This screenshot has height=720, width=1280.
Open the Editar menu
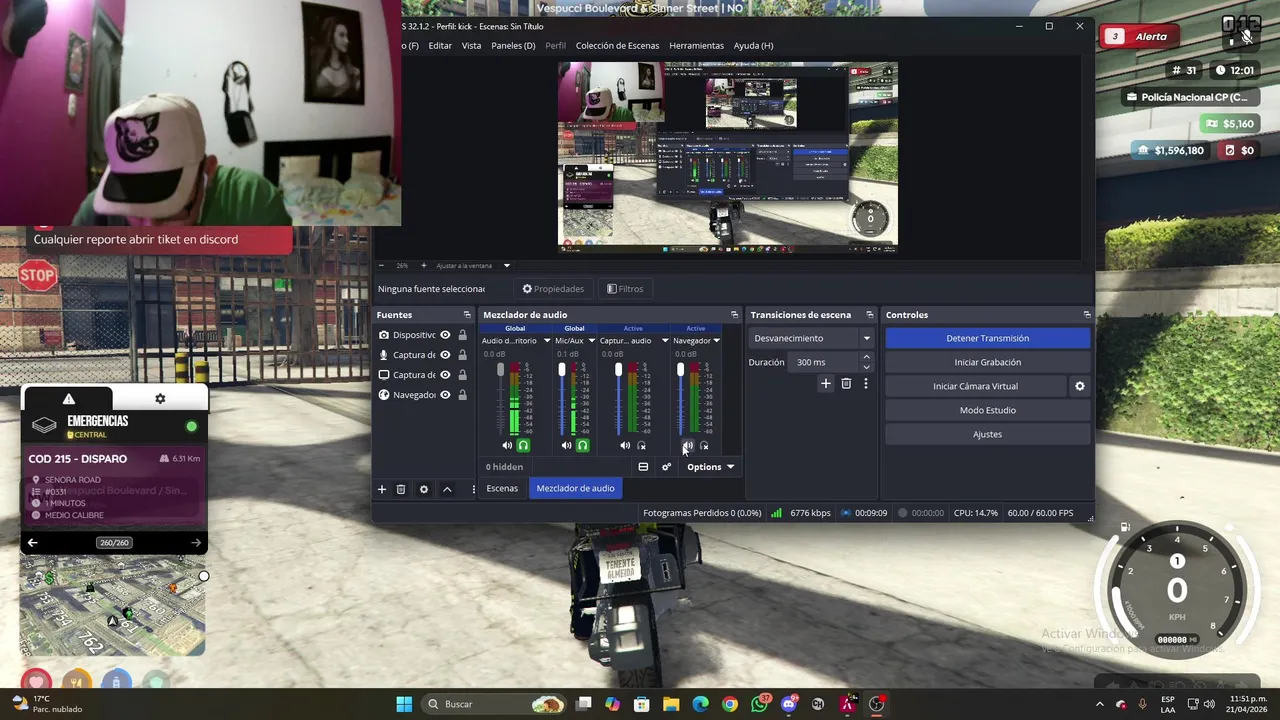440,46
